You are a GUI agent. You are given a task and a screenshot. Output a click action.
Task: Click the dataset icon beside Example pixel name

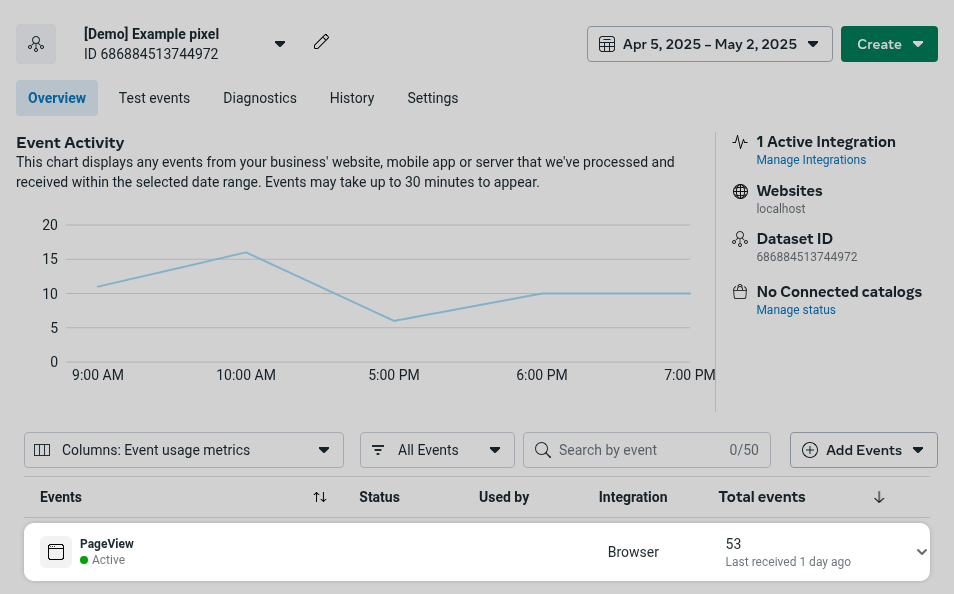tap(36, 44)
